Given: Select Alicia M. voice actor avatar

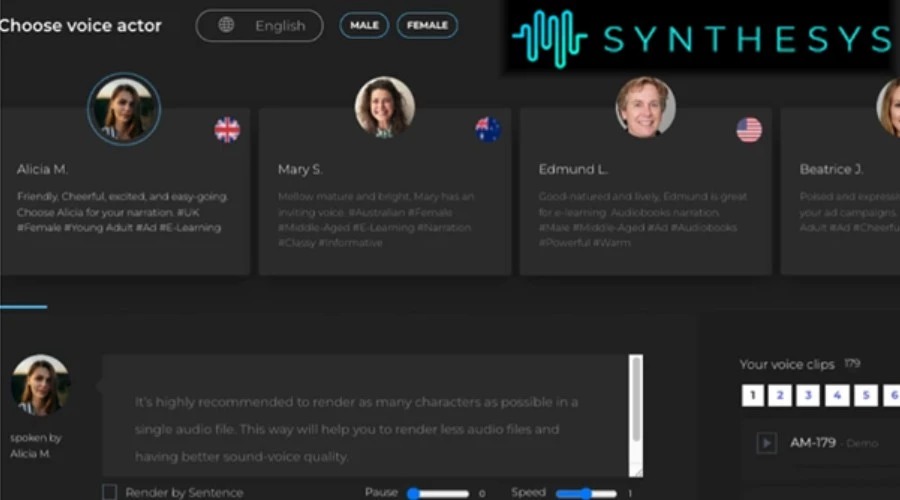Looking at the screenshot, I should 124,110.
